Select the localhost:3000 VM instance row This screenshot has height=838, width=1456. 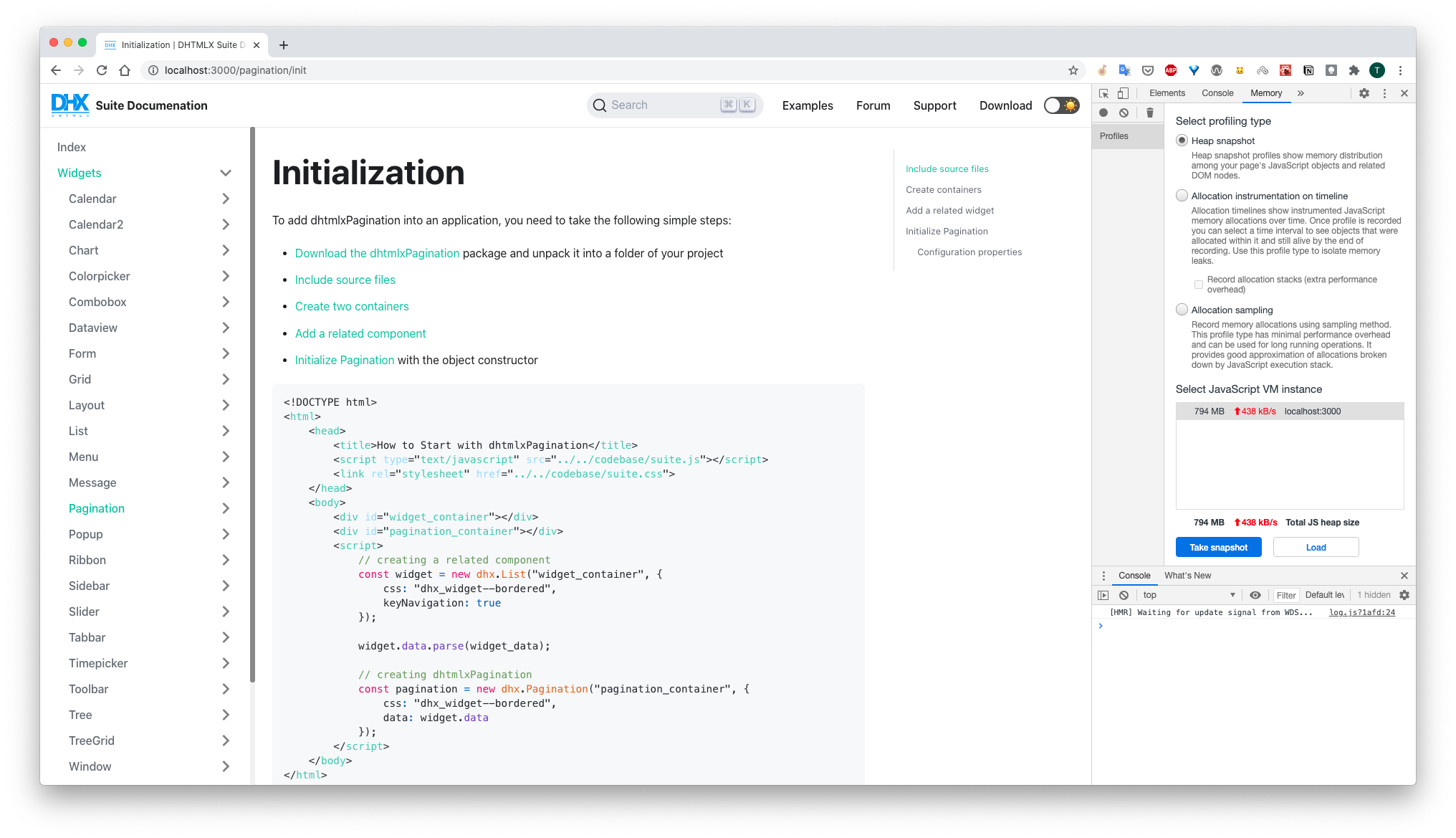click(x=1290, y=411)
